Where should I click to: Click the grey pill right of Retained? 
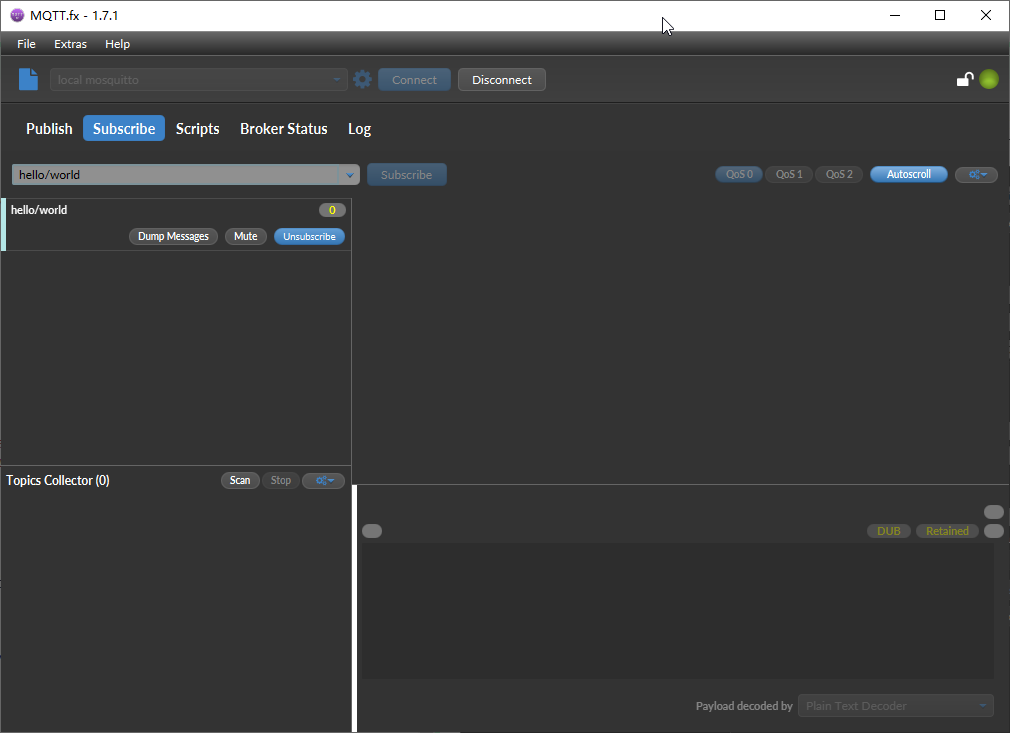pos(994,531)
